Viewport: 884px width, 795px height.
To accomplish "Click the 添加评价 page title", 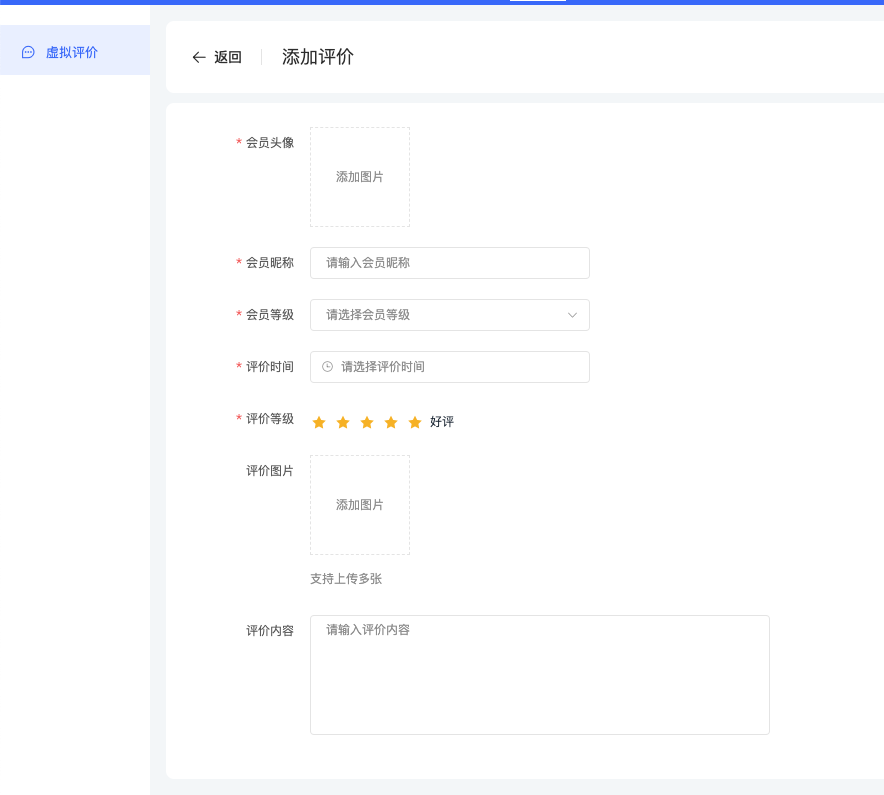I will [317, 57].
